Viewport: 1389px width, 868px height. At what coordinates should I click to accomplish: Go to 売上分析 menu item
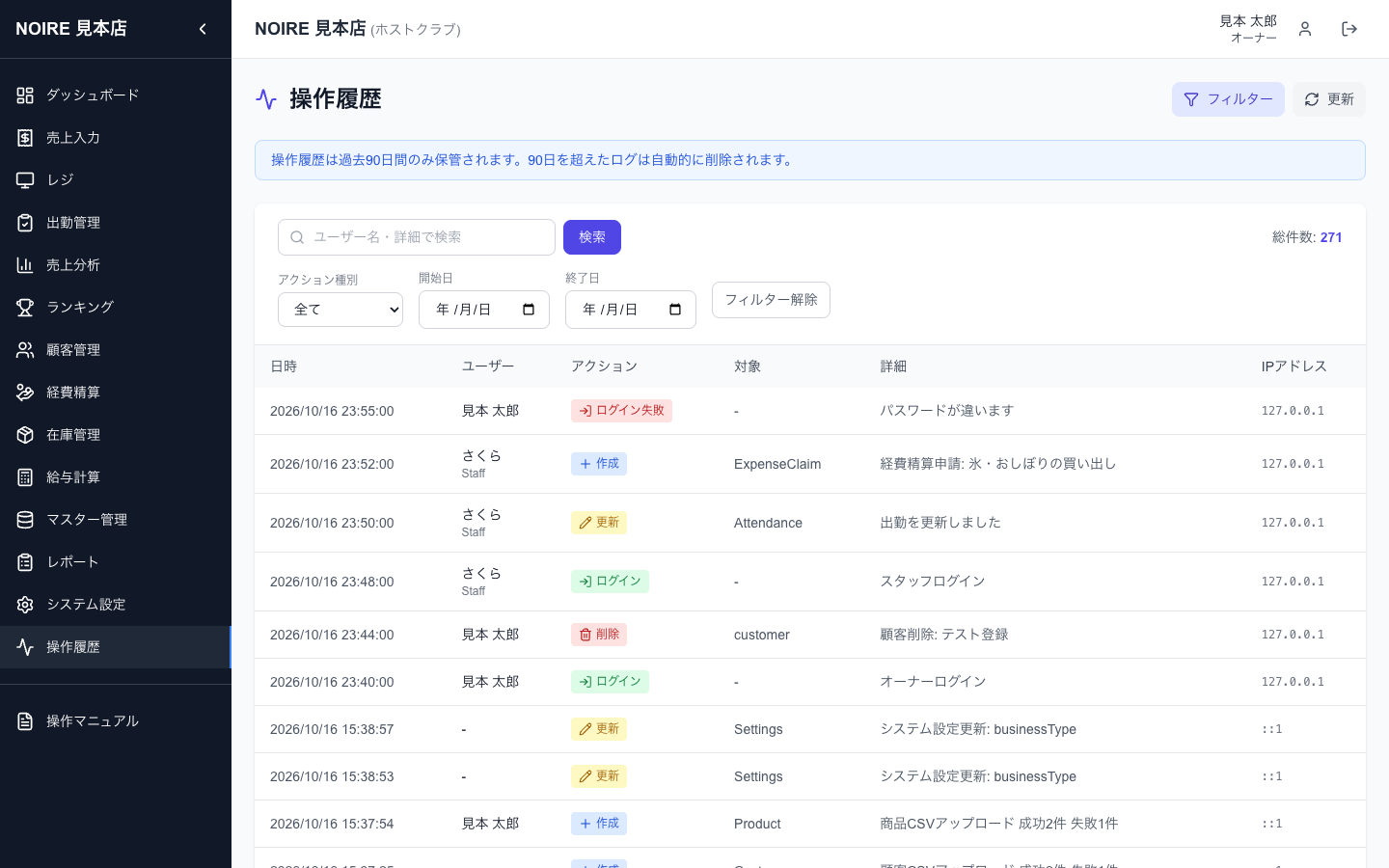coord(116,265)
